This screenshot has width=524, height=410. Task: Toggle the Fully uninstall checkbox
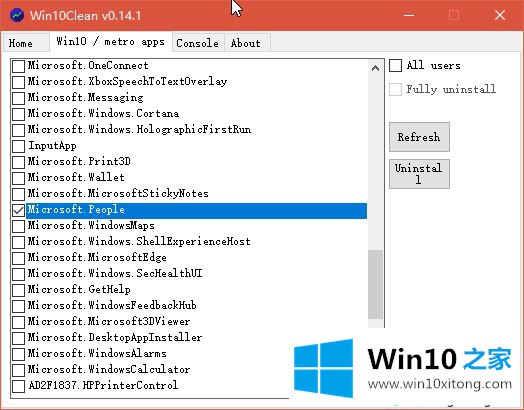[x=395, y=89]
